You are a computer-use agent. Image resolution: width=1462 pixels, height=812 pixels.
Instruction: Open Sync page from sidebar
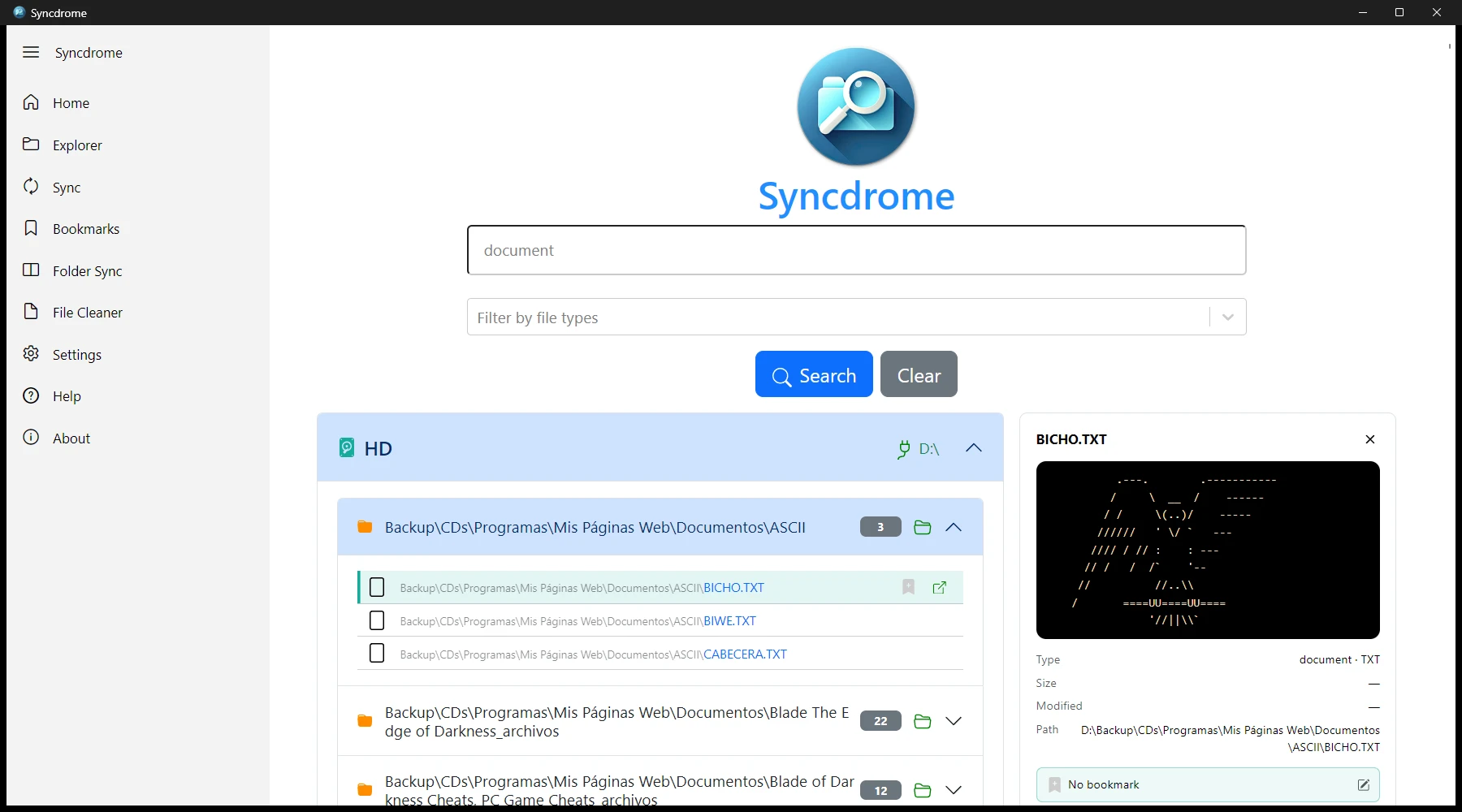(67, 188)
